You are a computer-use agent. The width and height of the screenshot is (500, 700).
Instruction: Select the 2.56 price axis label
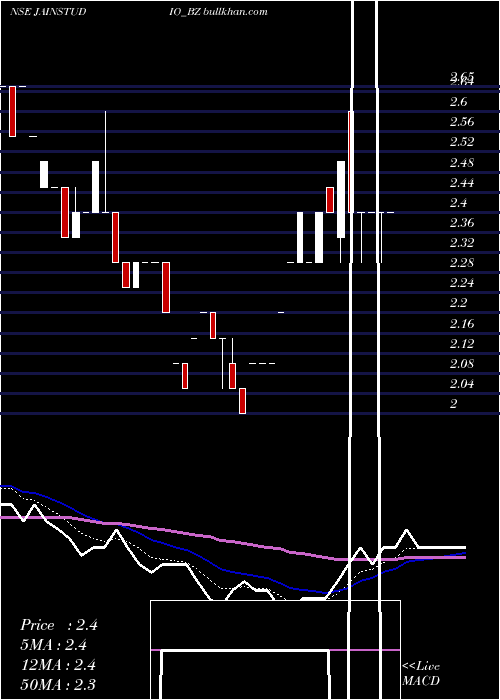click(462, 122)
